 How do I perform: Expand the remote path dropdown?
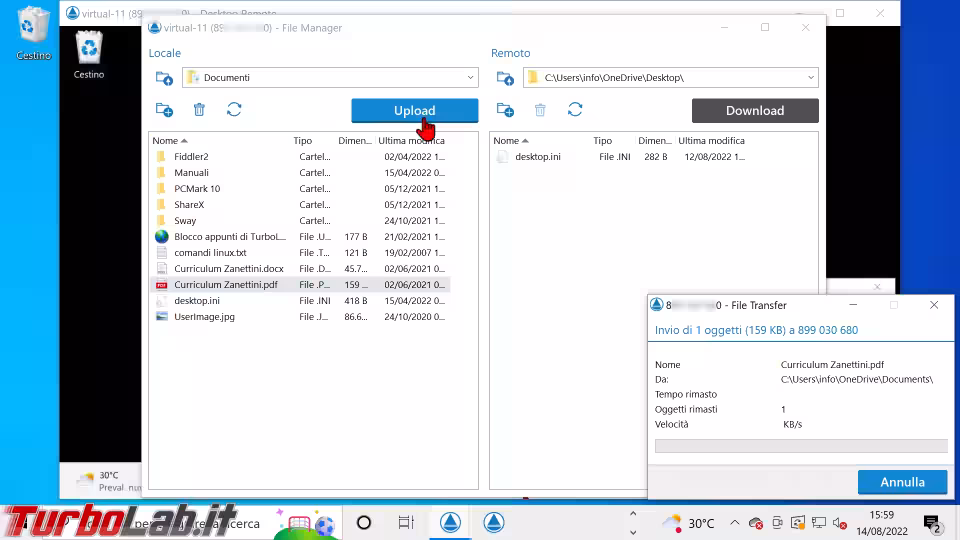[811, 78]
